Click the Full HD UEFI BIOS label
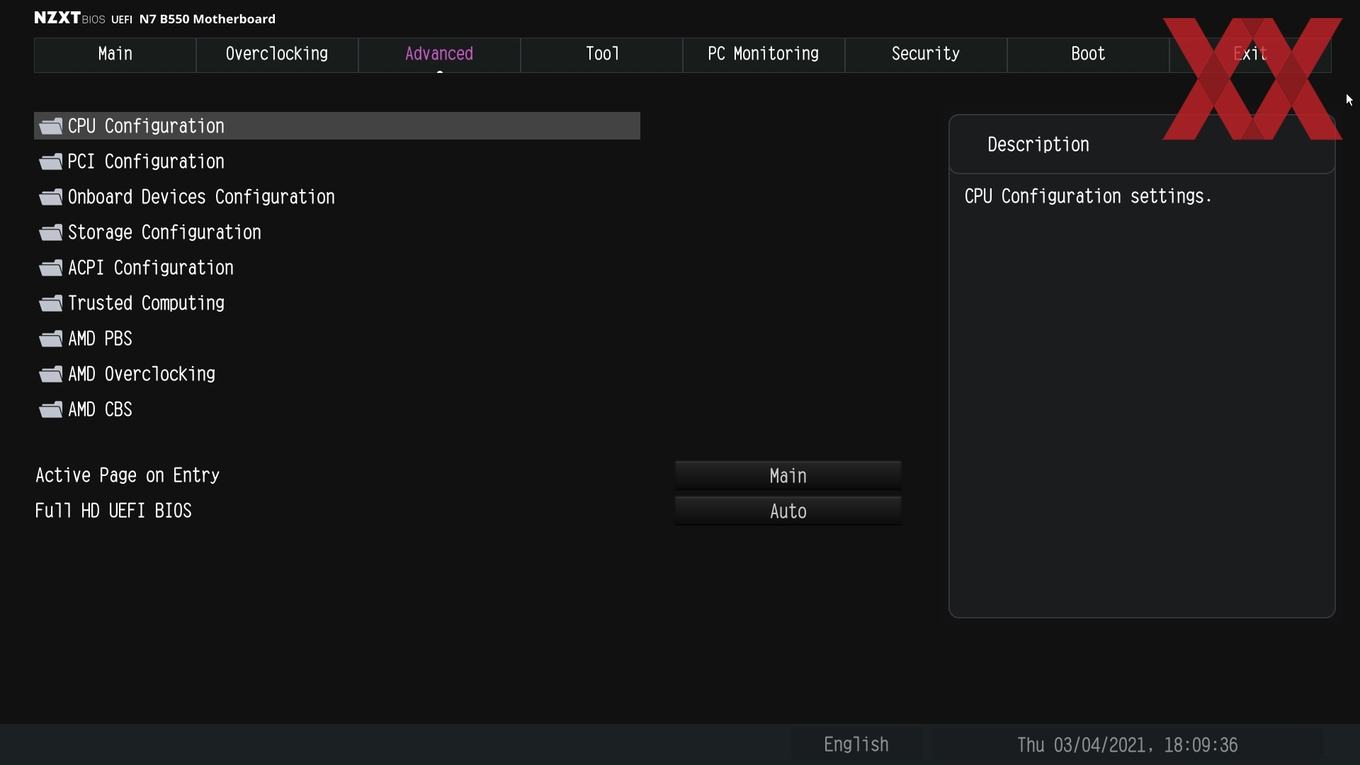Screen dimensions: 1360x765 pos(113,511)
